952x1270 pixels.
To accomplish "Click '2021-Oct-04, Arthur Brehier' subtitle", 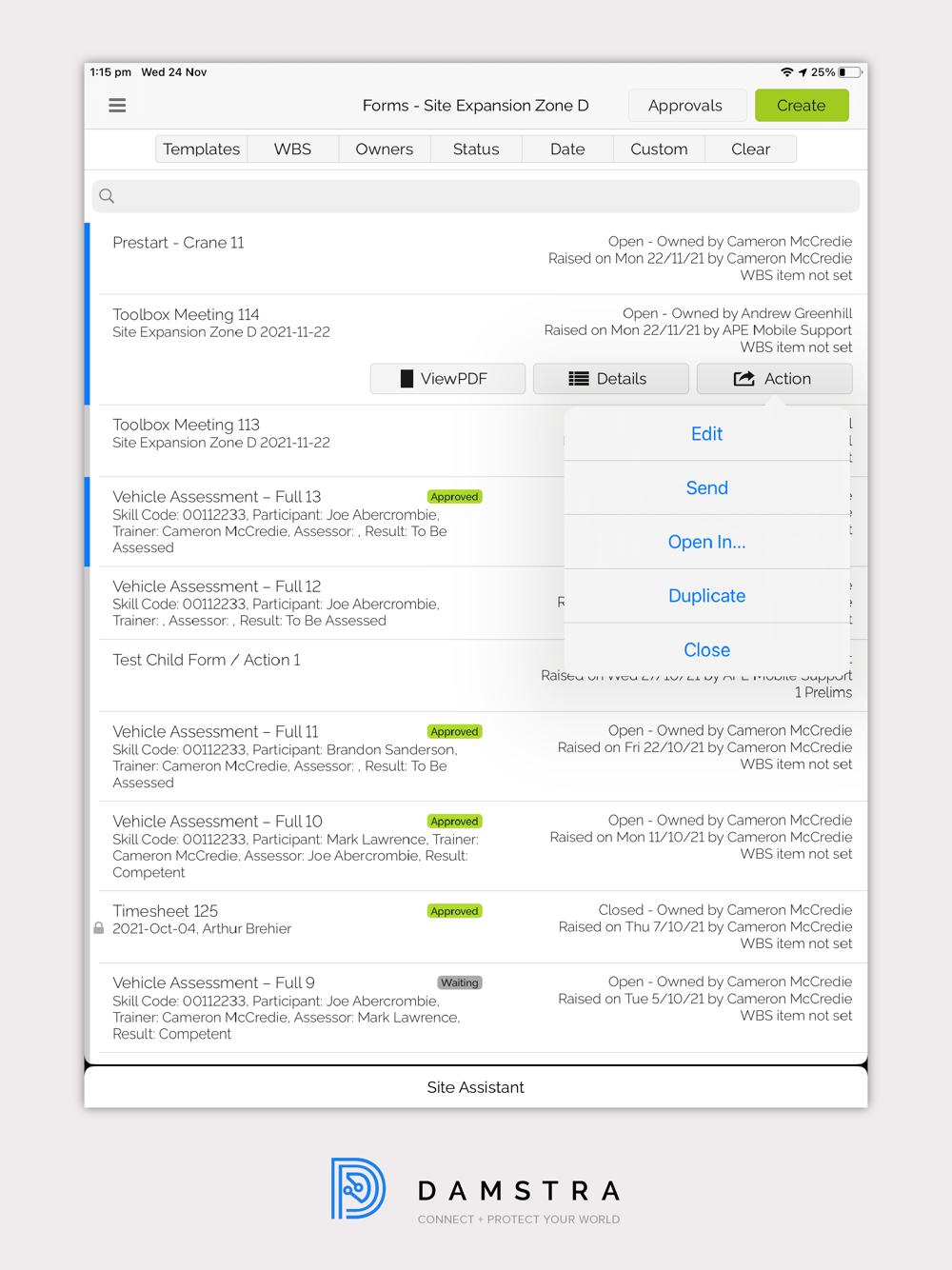I will 202,929.
